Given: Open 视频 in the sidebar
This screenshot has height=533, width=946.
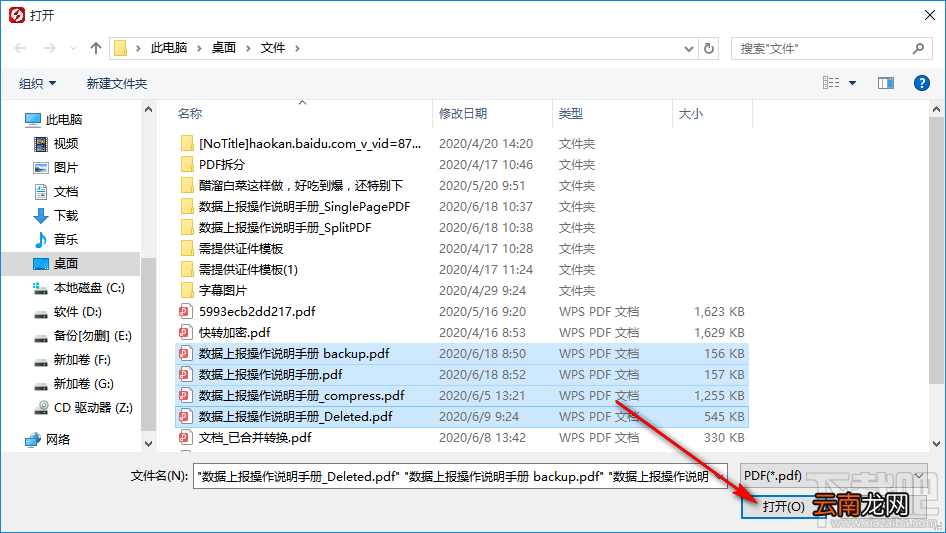Looking at the screenshot, I should (56, 144).
